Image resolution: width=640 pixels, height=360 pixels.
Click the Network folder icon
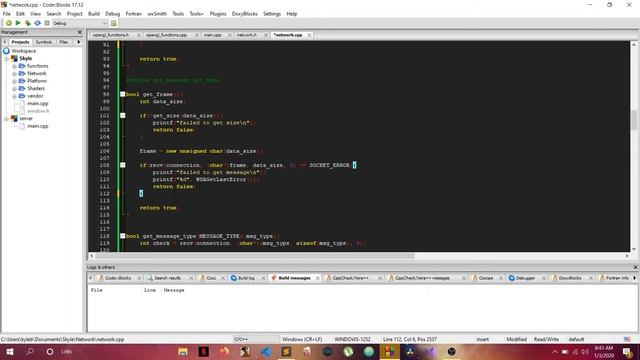[22, 73]
